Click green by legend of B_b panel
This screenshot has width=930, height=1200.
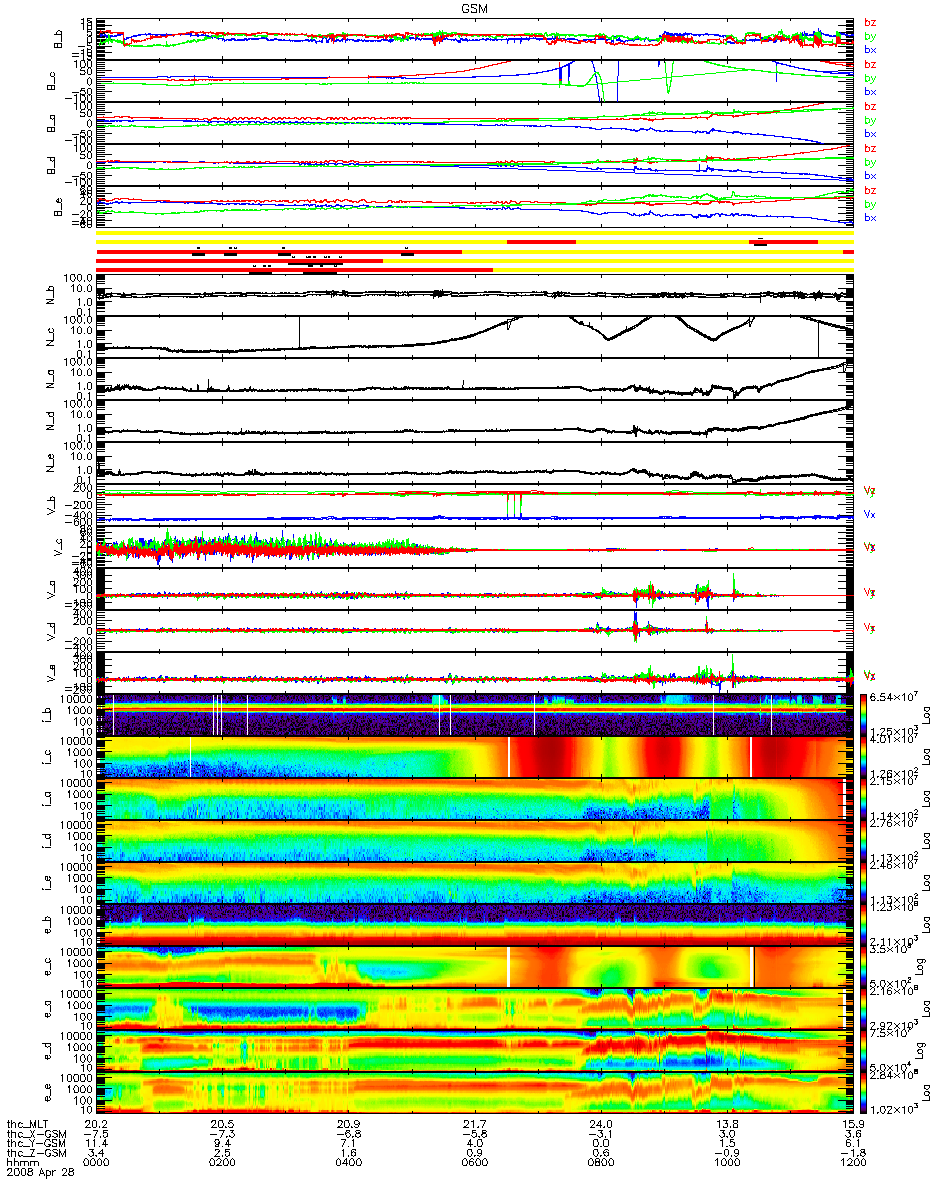(x=869, y=35)
